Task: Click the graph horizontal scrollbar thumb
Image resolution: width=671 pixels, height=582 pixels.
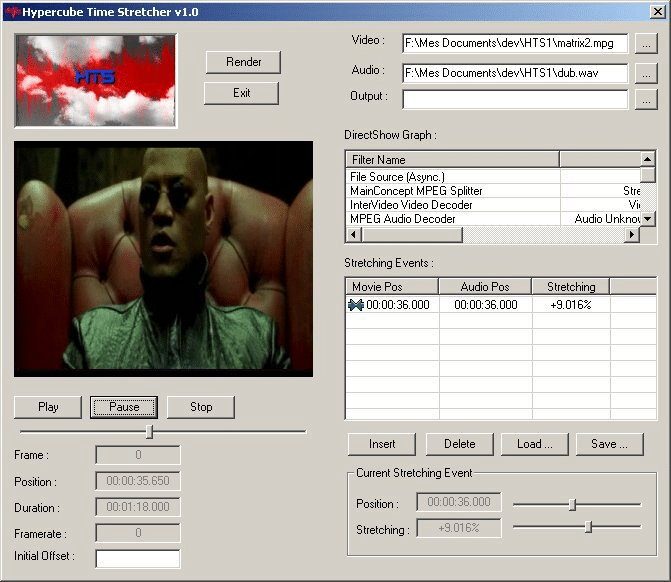Action: [x=412, y=235]
